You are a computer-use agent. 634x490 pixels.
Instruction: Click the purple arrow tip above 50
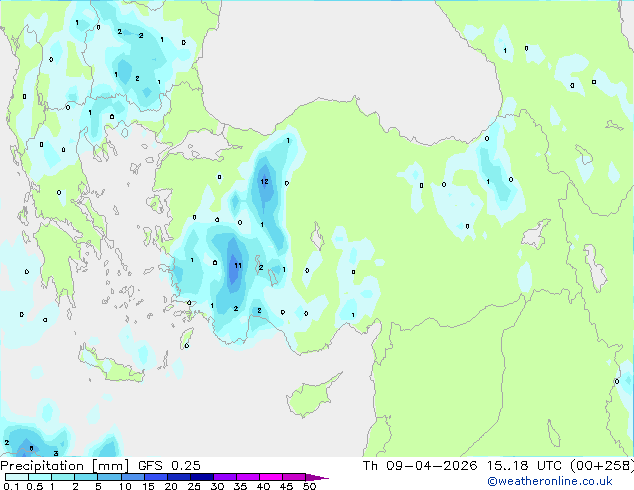point(317,477)
